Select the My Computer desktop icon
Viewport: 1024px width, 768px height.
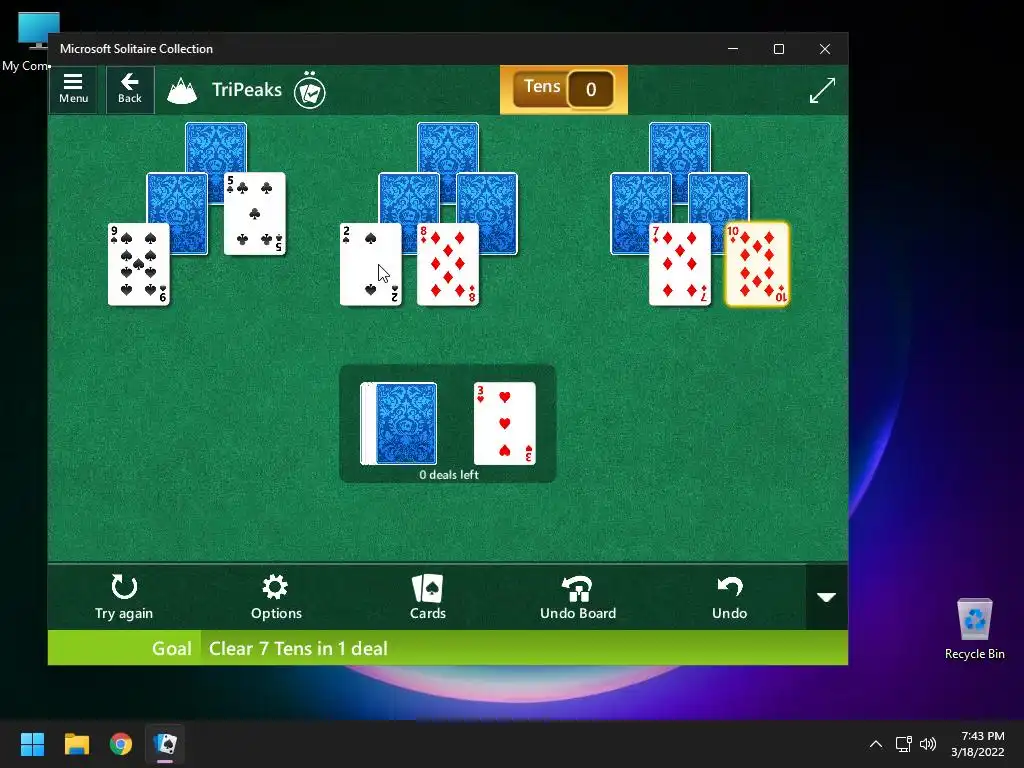click(x=28, y=42)
